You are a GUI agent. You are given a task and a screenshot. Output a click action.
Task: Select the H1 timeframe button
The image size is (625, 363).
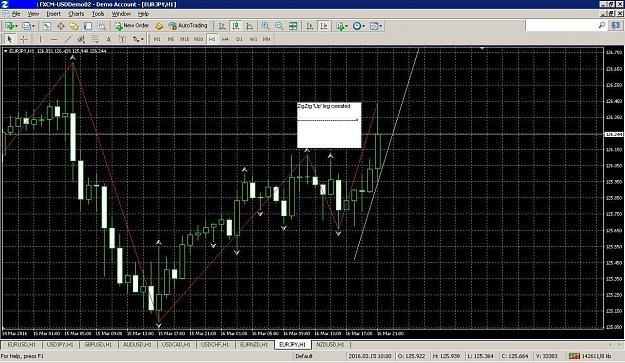(x=212, y=39)
